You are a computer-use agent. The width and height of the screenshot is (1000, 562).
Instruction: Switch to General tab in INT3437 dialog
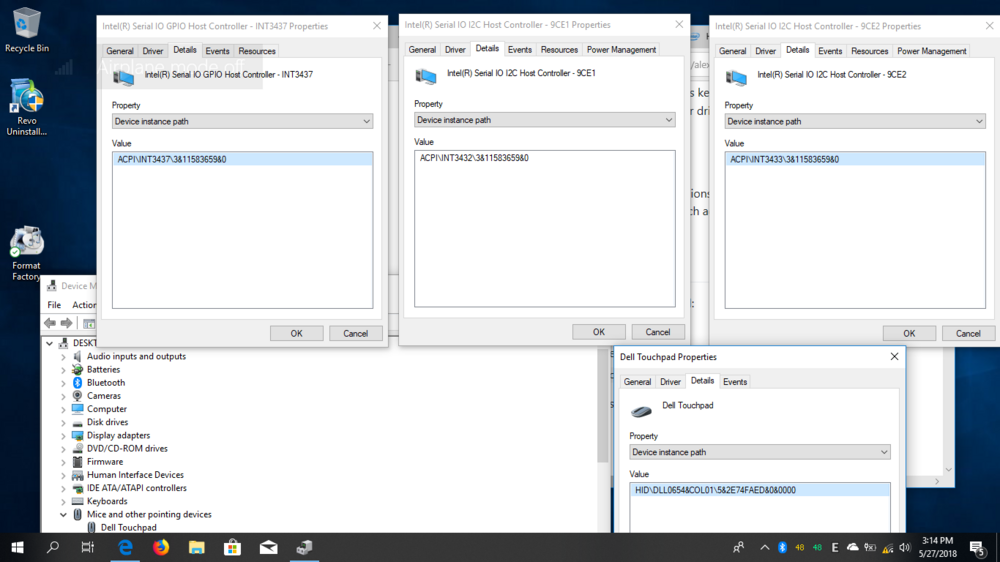(120, 51)
